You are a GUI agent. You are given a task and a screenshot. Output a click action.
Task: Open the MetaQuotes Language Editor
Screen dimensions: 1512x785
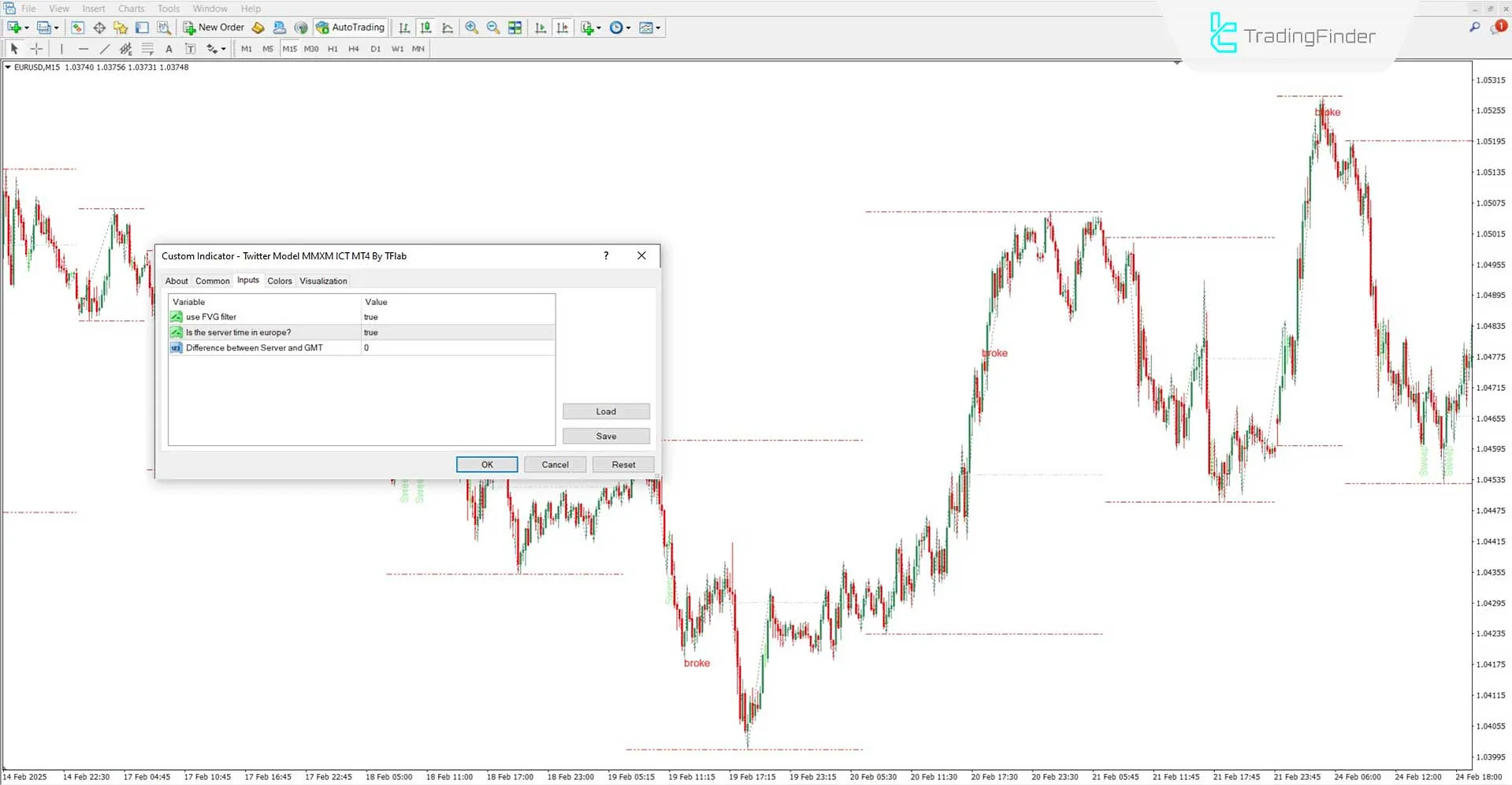(x=258, y=28)
